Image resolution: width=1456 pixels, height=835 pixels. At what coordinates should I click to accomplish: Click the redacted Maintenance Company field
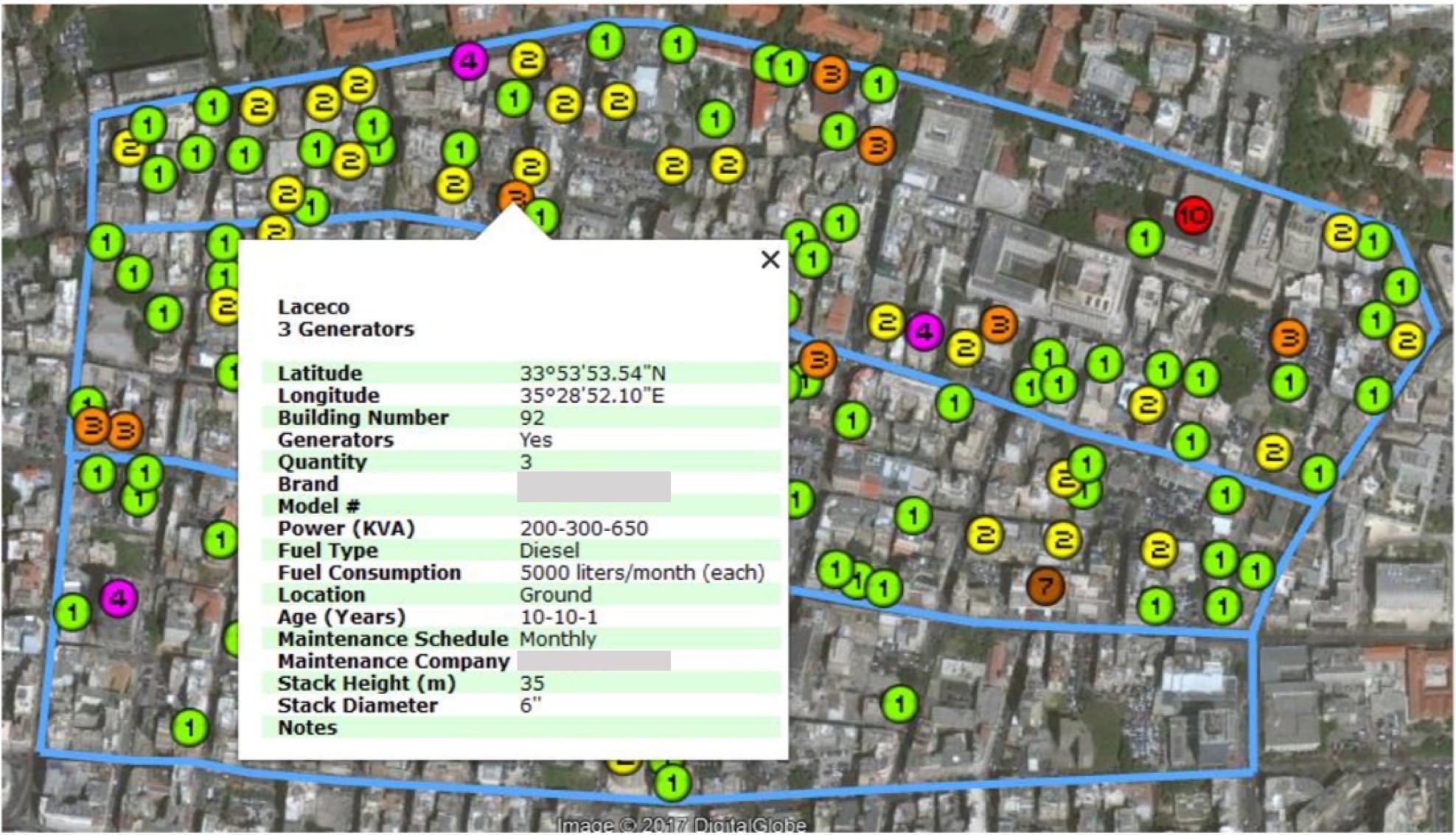[593, 660]
